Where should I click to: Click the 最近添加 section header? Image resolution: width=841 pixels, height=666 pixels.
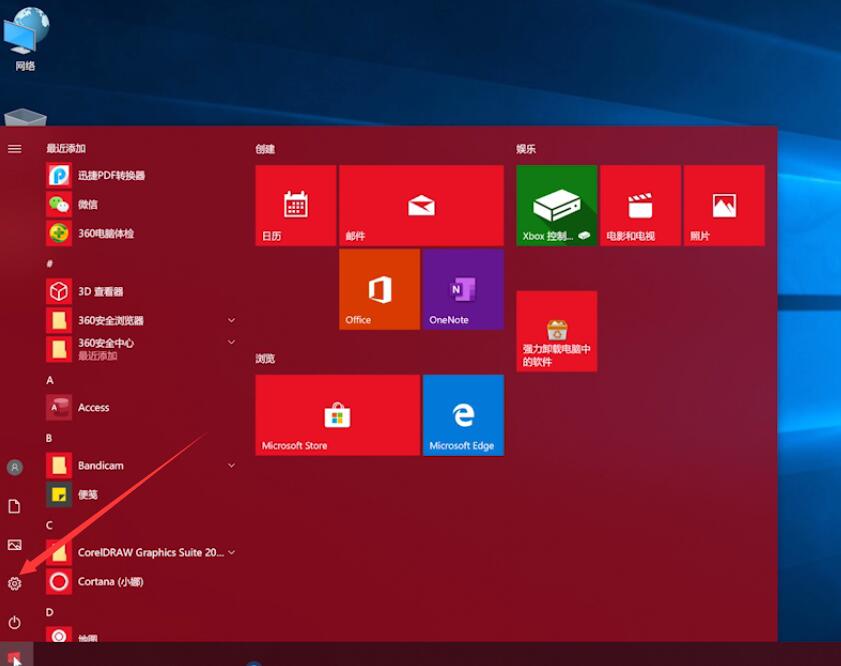pyautogui.click(x=66, y=149)
